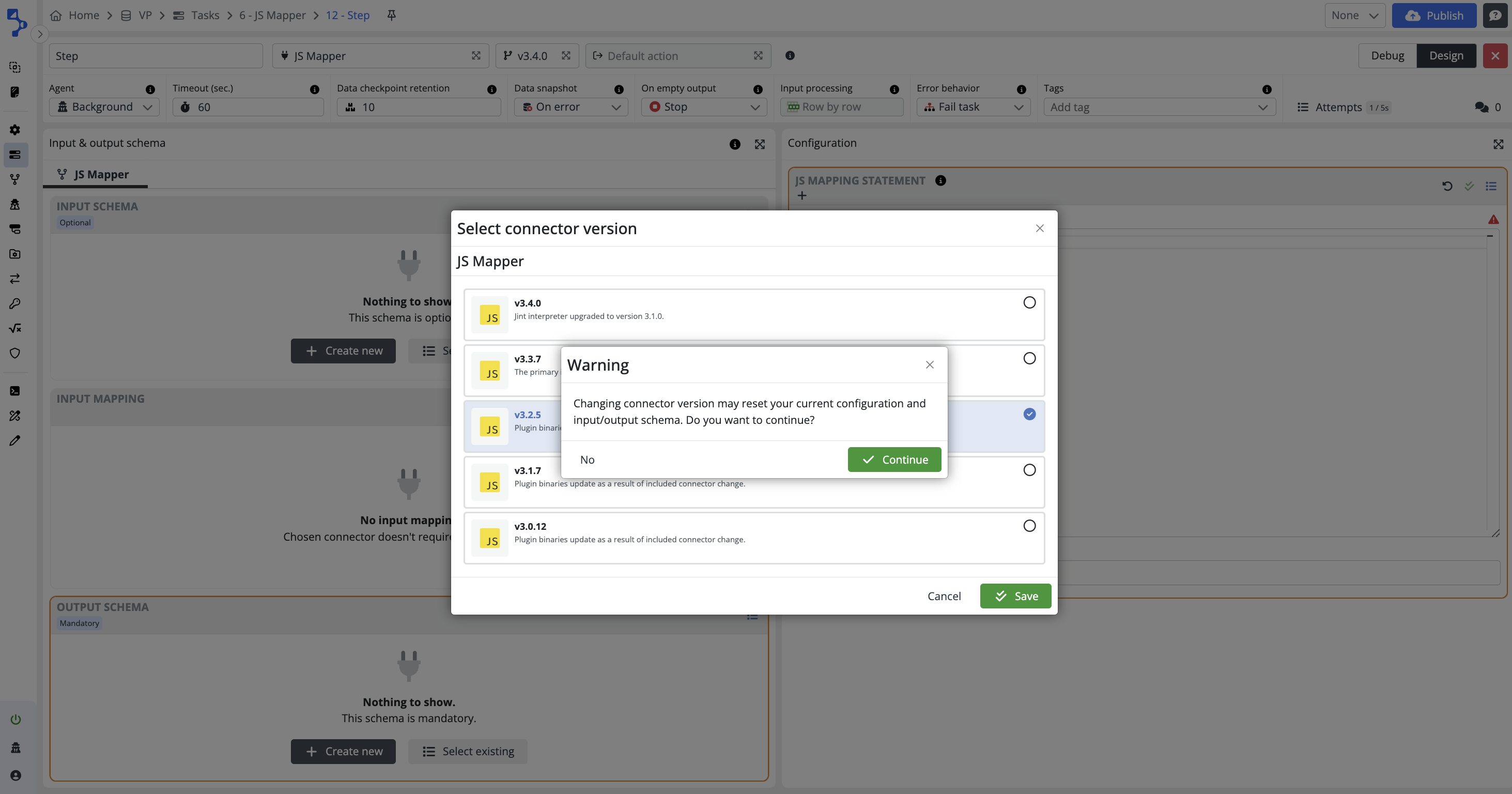Select the v3.1.7 radio button

1029,470
